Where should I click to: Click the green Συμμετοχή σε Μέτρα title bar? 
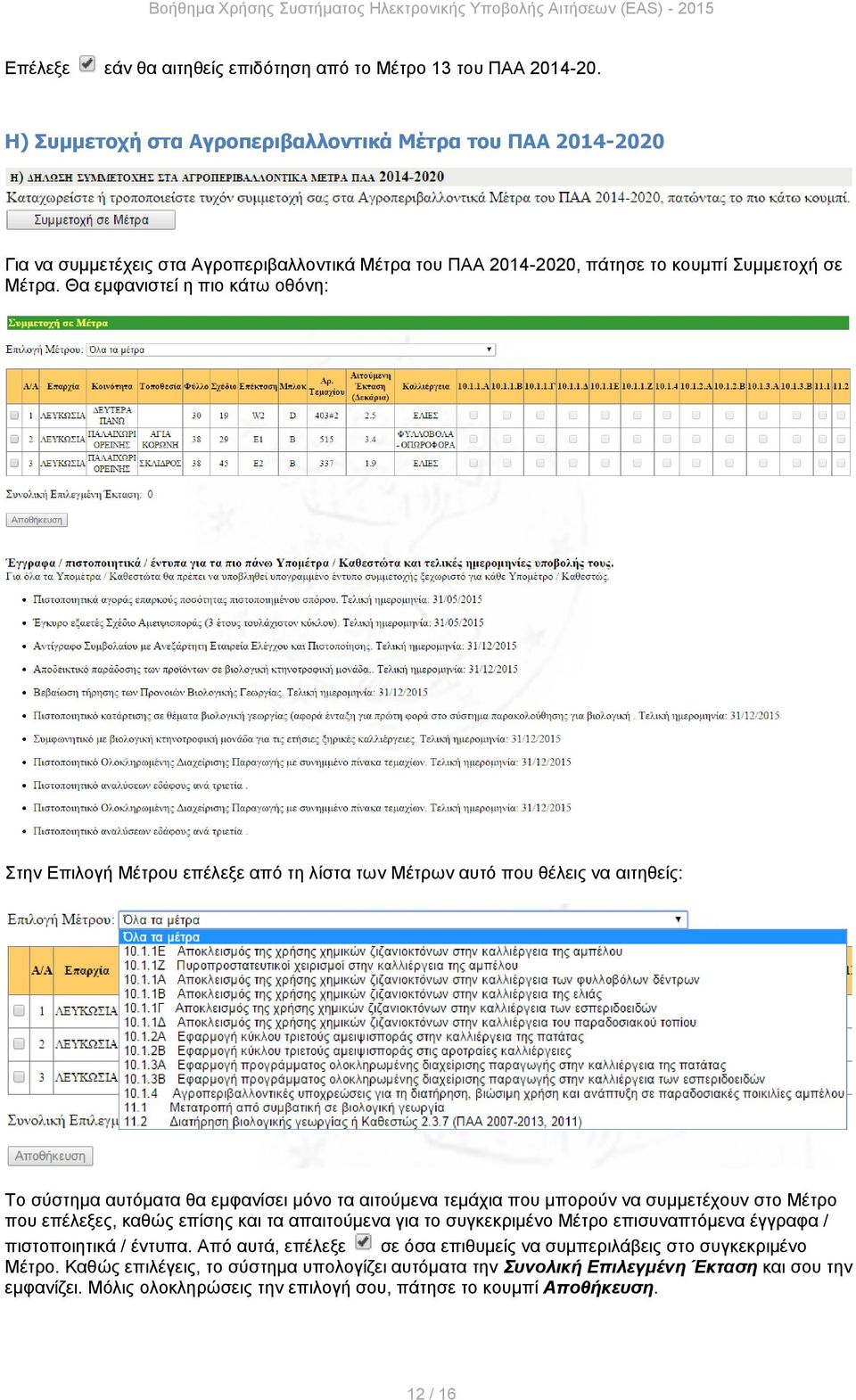(x=428, y=323)
